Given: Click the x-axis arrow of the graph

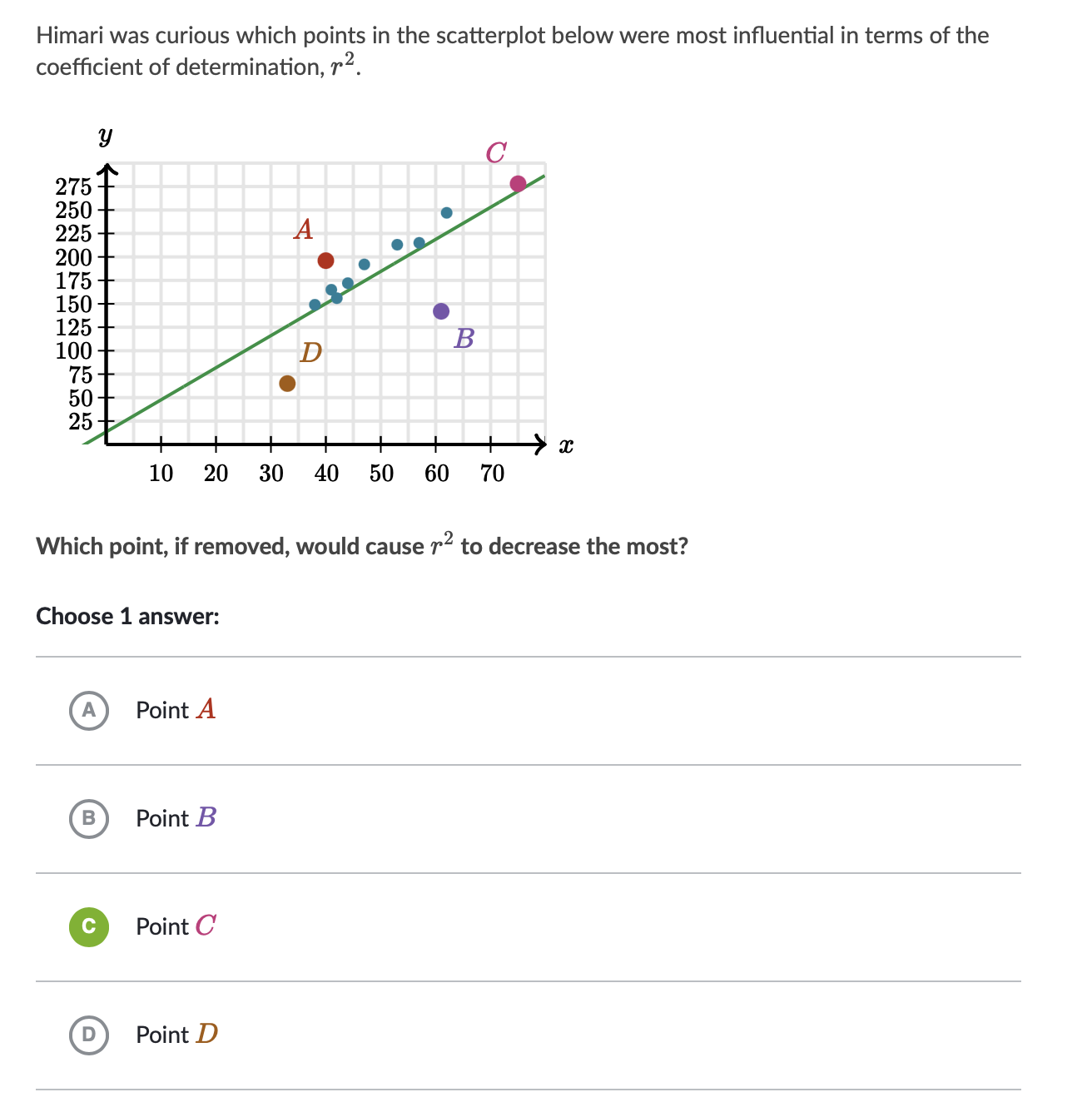Looking at the screenshot, I should pyautogui.click(x=543, y=444).
